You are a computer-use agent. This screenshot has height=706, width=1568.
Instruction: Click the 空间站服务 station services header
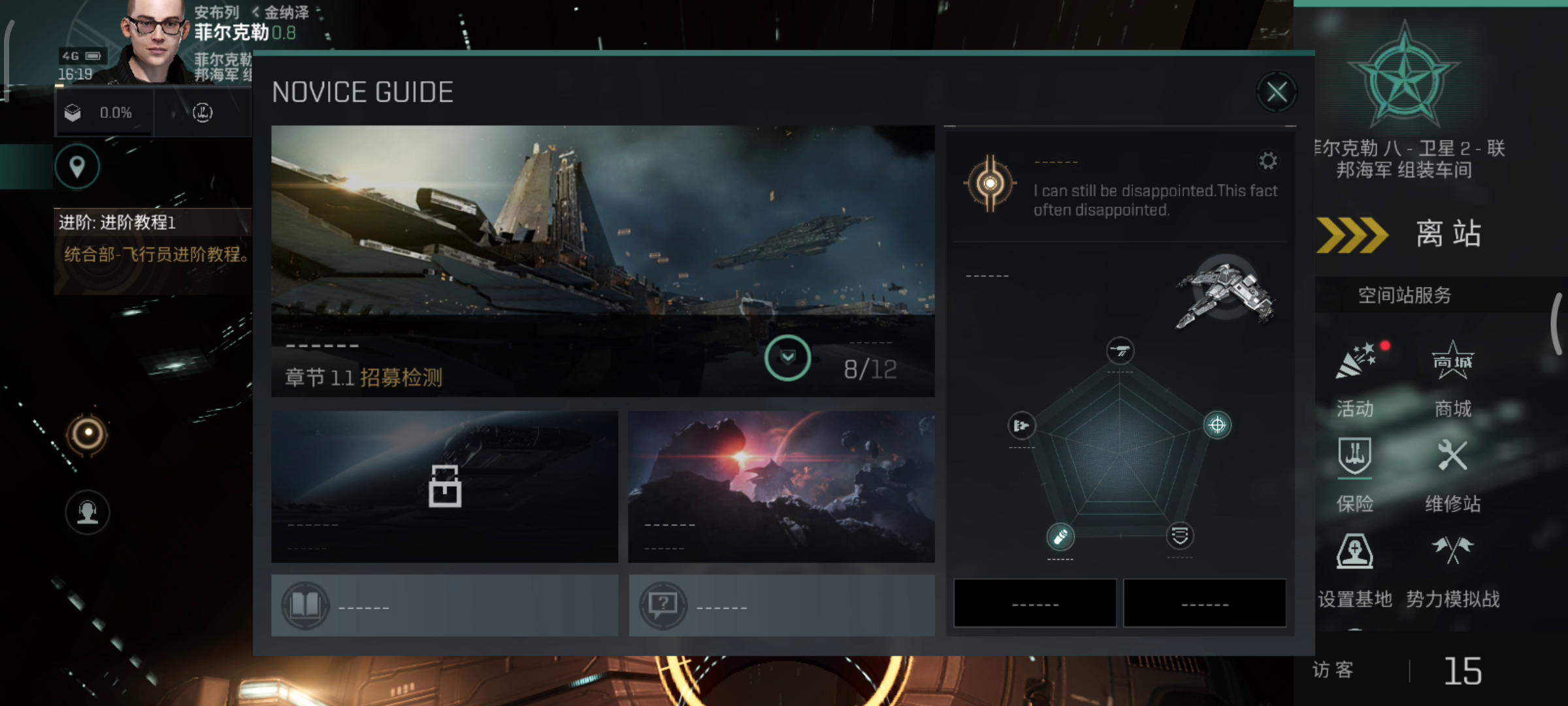[x=1405, y=295]
